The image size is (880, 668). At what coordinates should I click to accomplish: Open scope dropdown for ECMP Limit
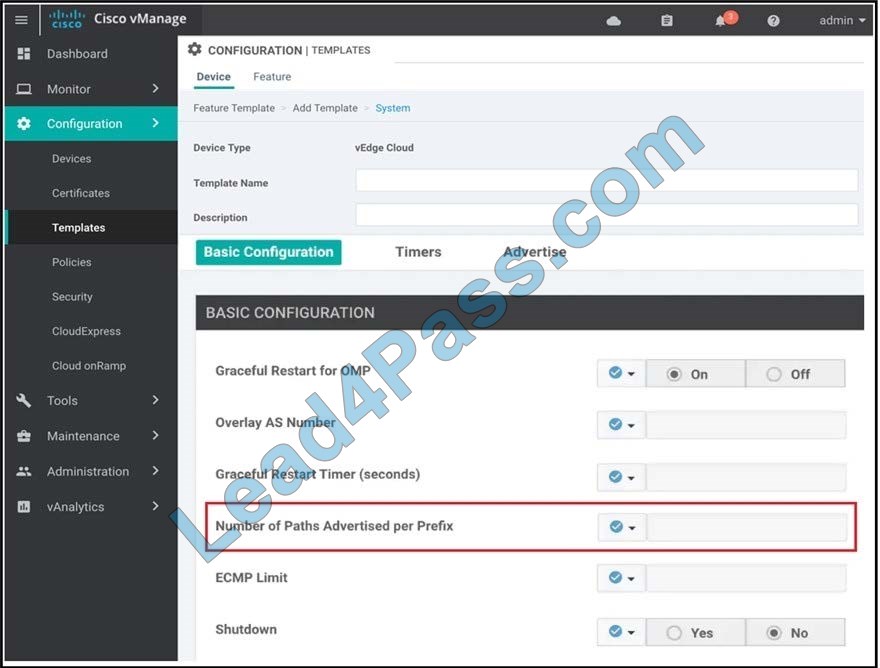pyautogui.click(x=622, y=578)
